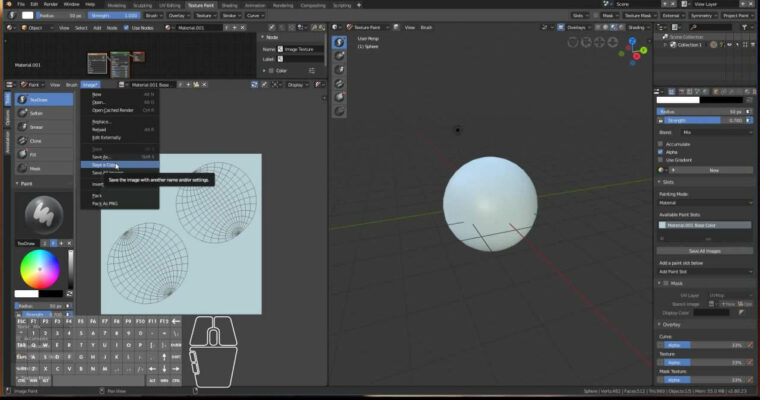Viewport: 760px width, 400px height.
Task: Switch to the Sculpting workspace tab
Action: click(x=143, y=5)
